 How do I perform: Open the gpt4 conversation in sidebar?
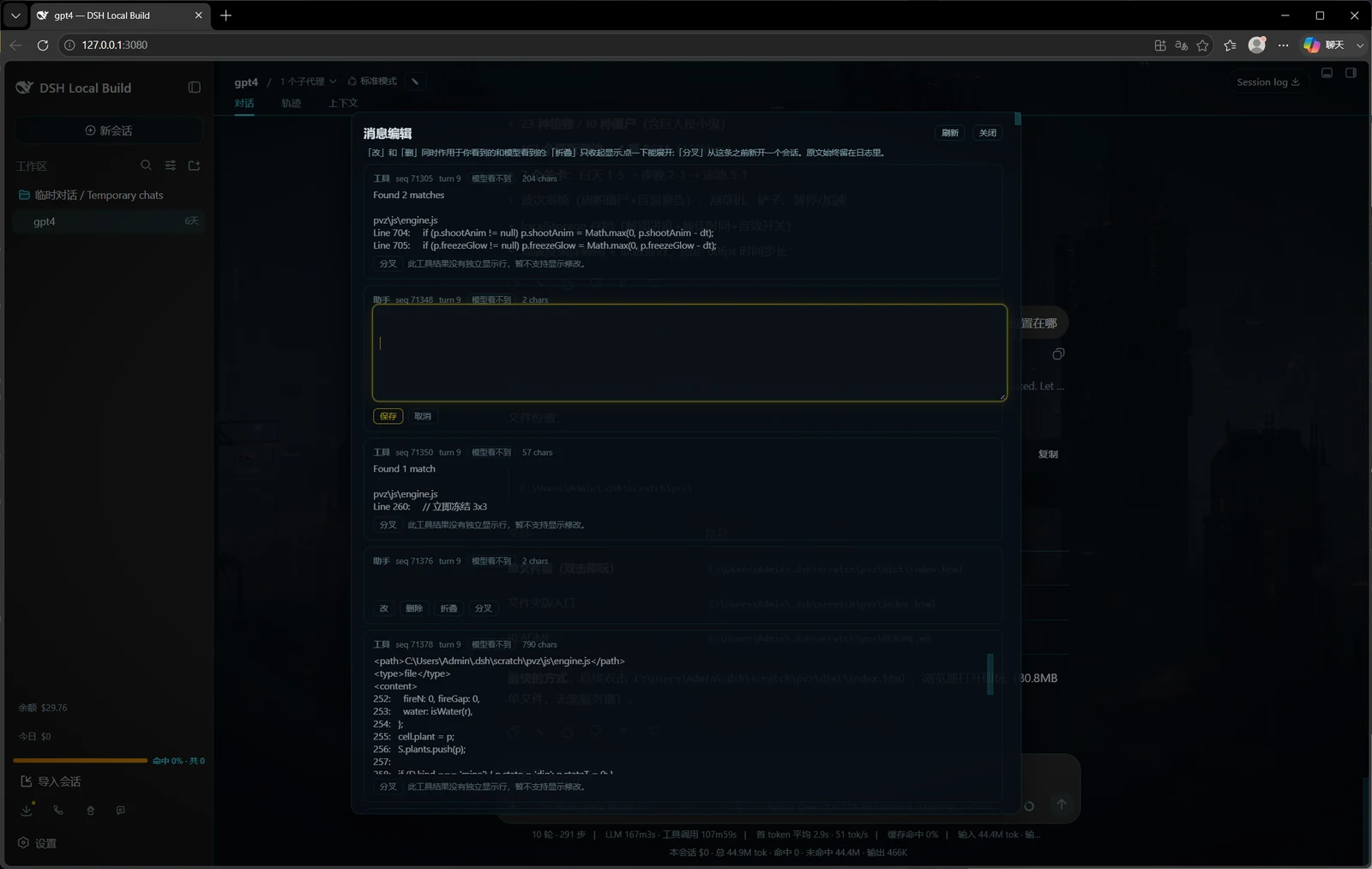coord(109,221)
